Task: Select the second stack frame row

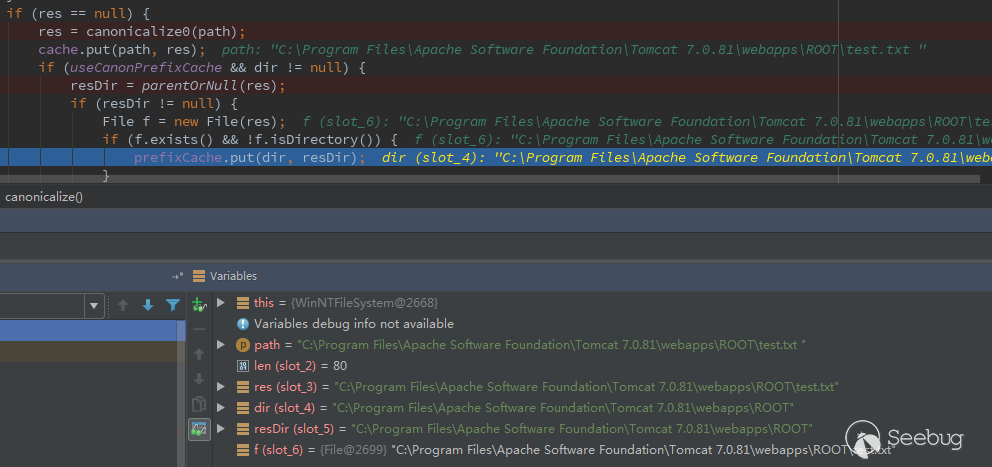Action: 89,351
